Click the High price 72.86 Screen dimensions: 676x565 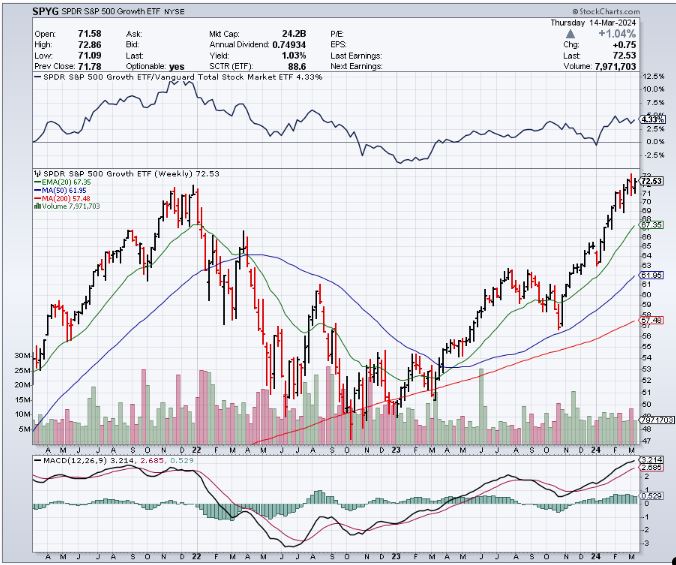90,45
